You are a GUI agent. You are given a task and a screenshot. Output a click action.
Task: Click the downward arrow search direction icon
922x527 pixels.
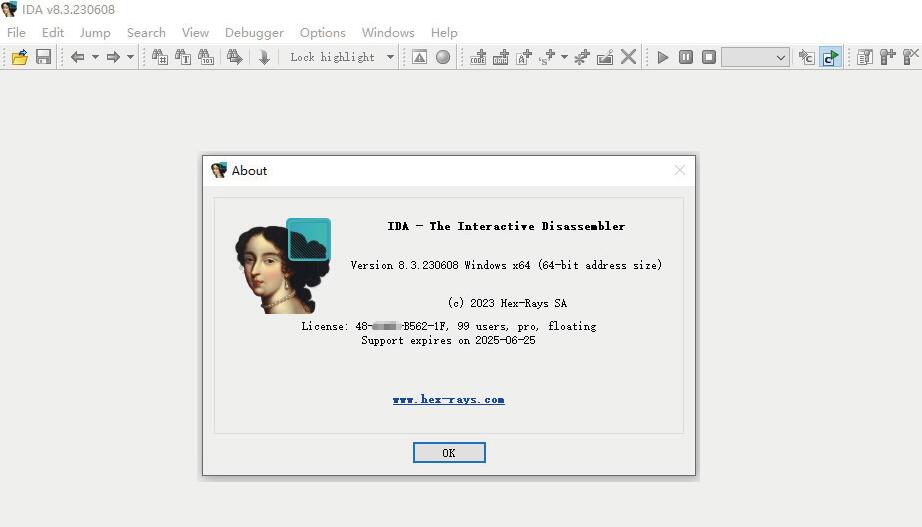(x=264, y=57)
